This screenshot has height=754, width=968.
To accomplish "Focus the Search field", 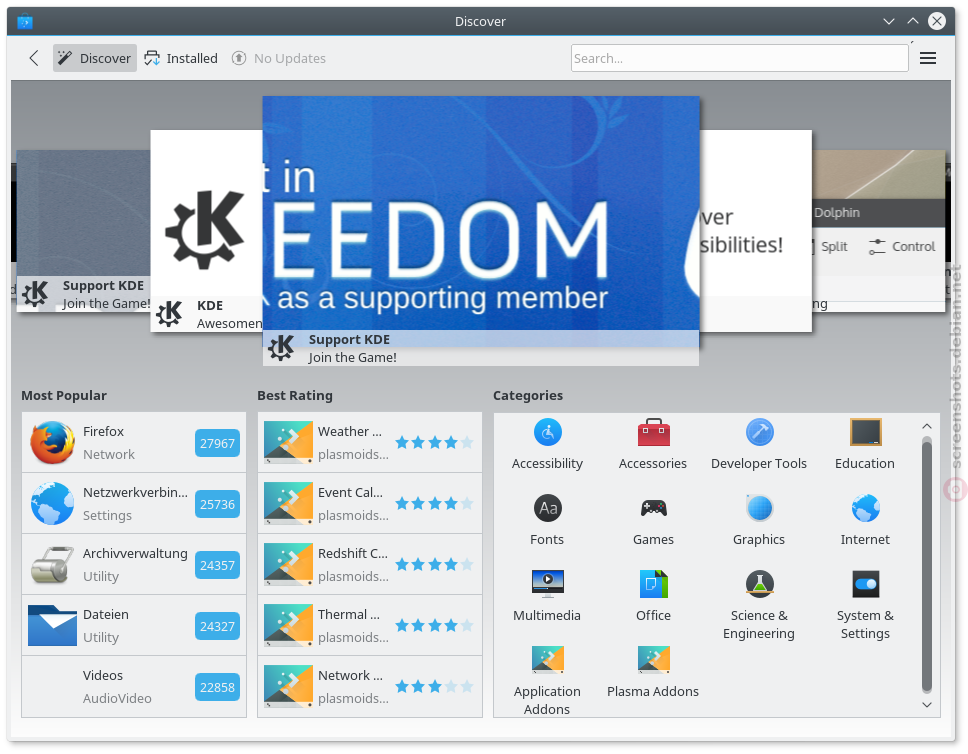I will coord(739,58).
